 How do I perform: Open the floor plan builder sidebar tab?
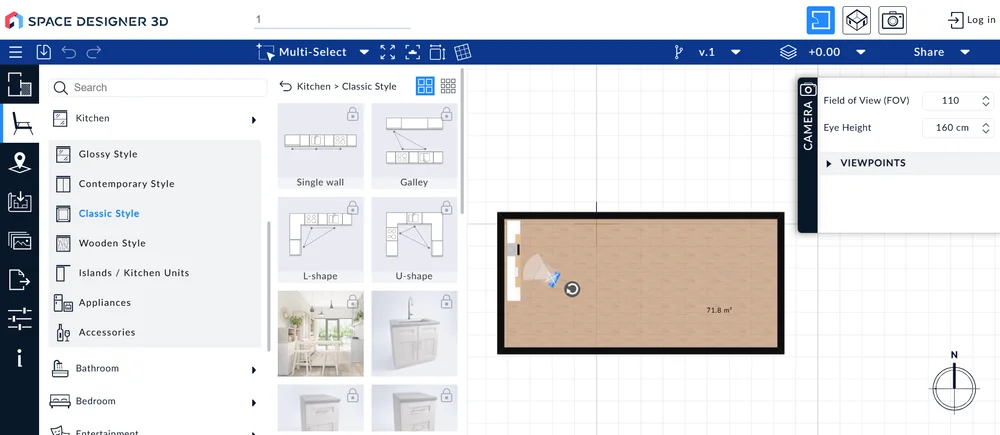[19, 85]
